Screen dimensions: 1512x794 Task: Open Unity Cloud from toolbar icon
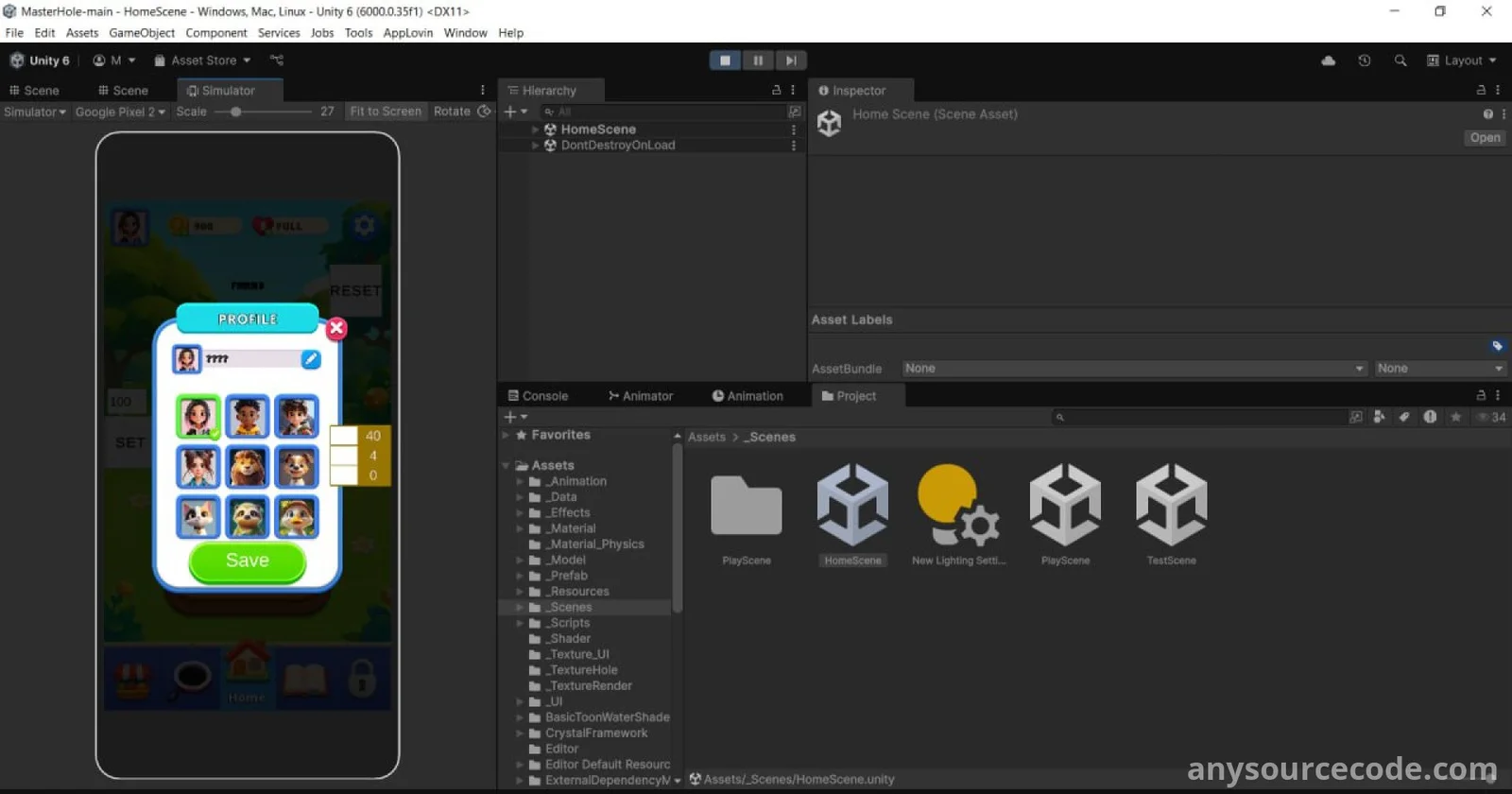click(1328, 60)
